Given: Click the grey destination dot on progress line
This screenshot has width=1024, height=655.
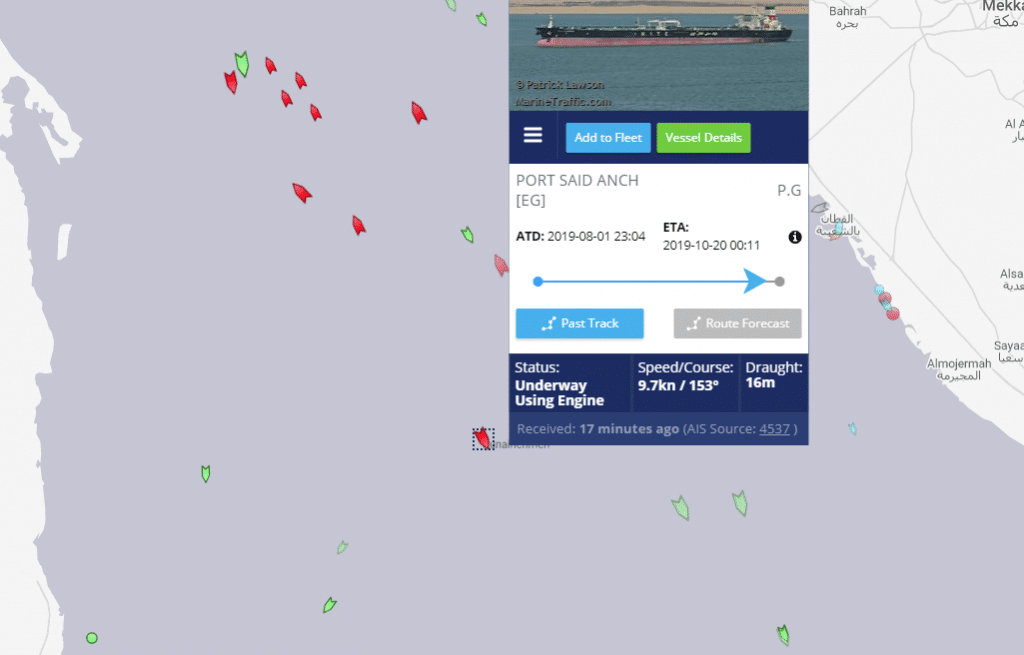Looking at the screenshot, I should 779,281.
